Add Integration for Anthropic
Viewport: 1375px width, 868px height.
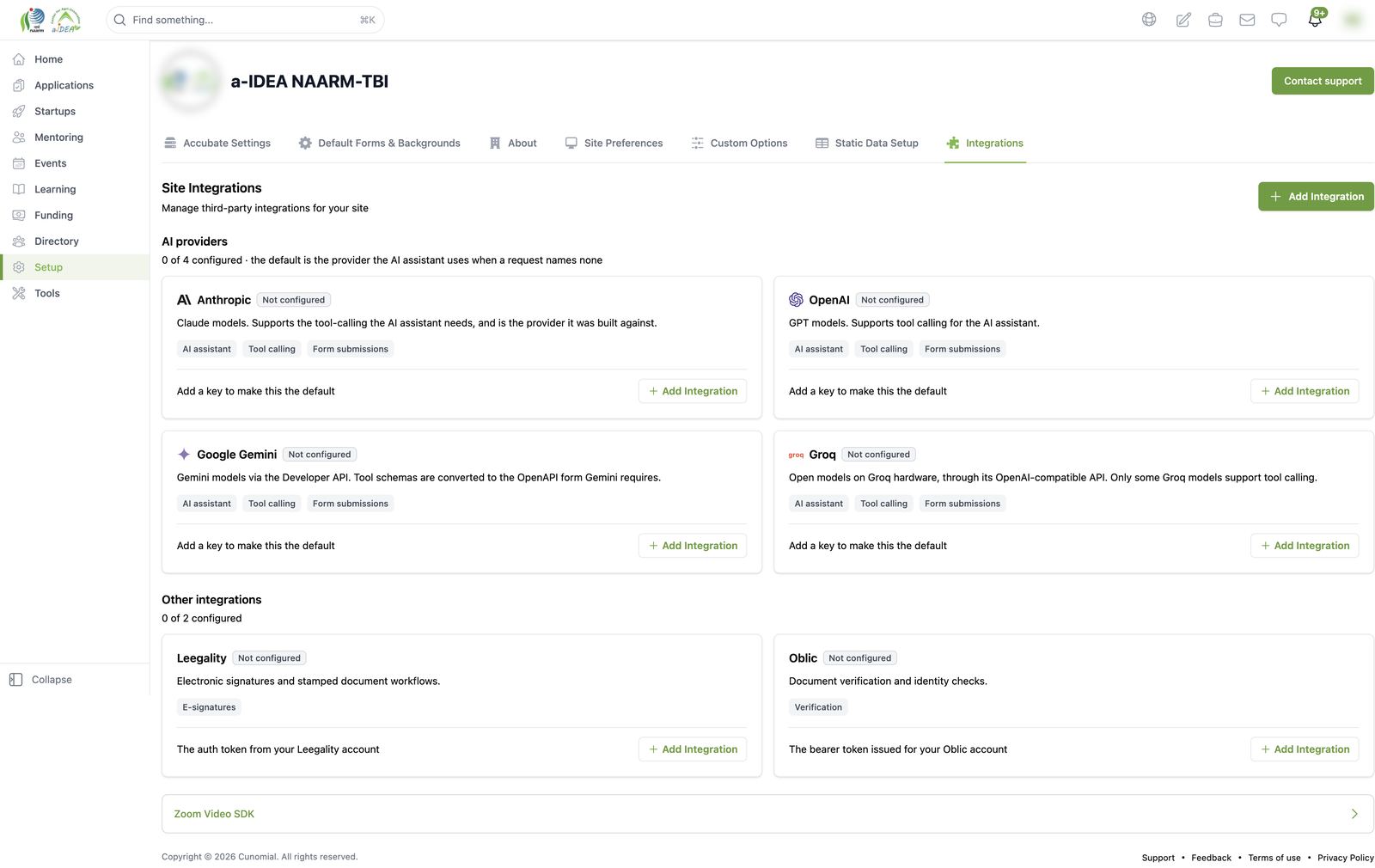[693, 391]
